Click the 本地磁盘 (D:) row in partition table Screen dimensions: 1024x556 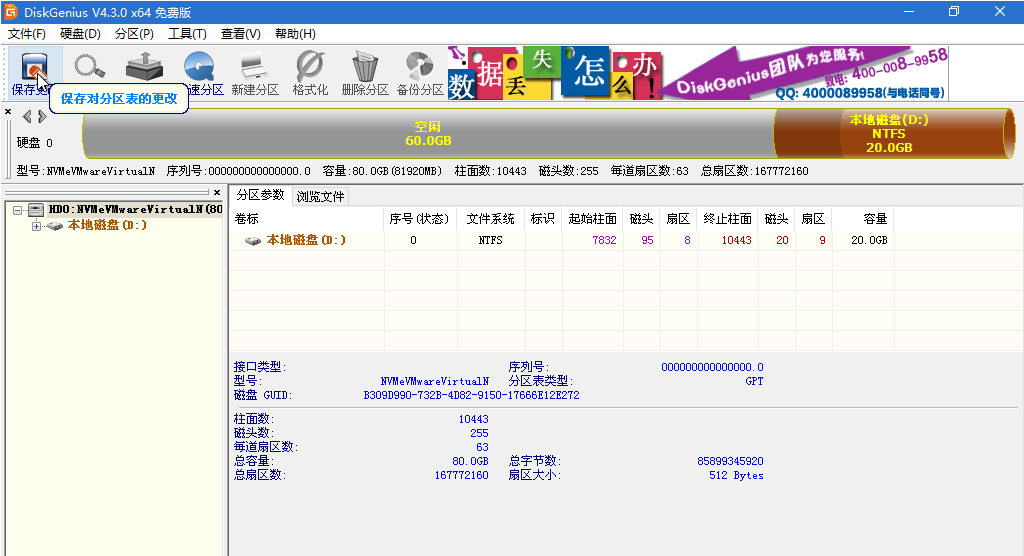coord(562,240)
